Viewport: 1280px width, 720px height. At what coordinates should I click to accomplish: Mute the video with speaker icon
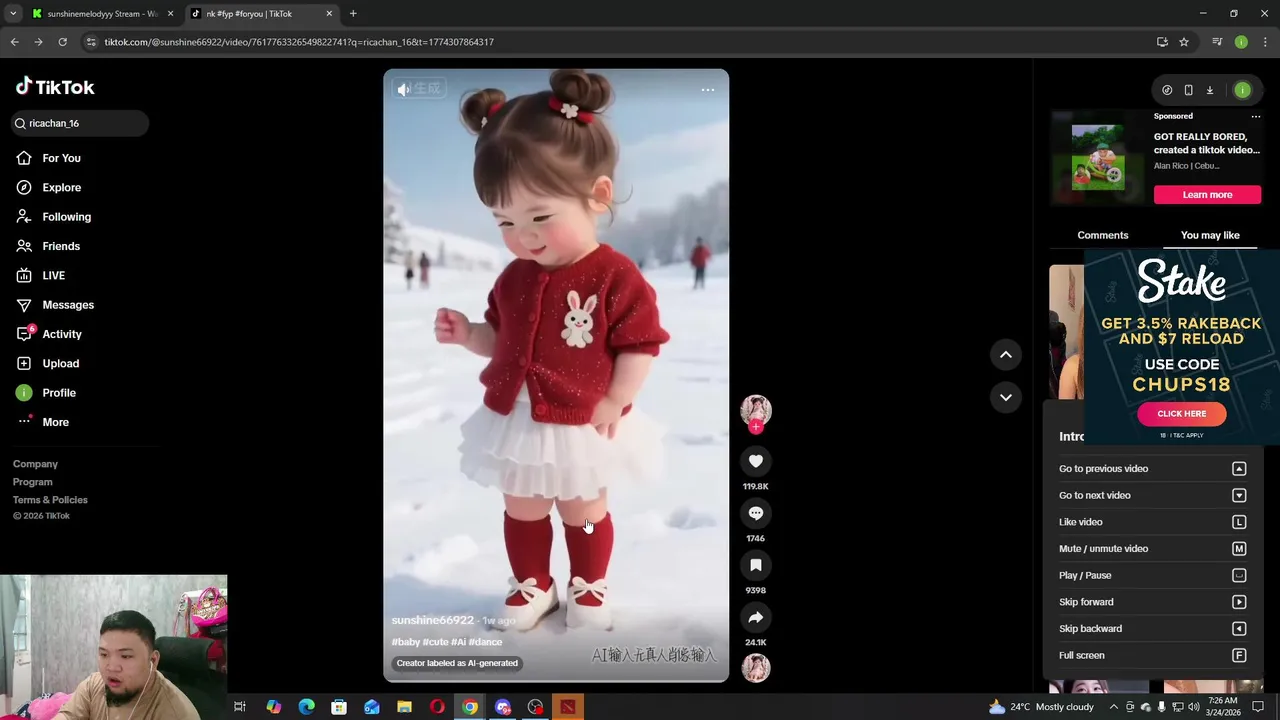click(x=404, y=89)
